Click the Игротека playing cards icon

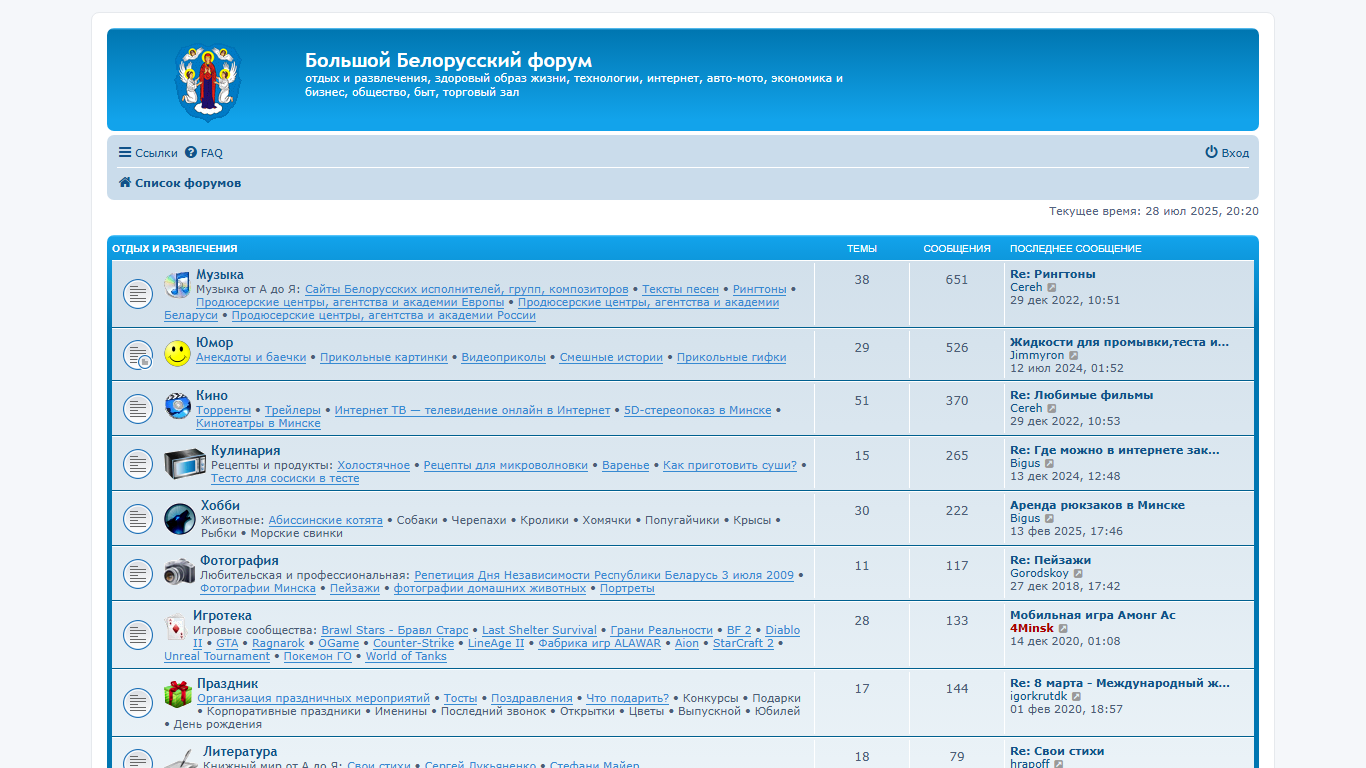point(176,627)
